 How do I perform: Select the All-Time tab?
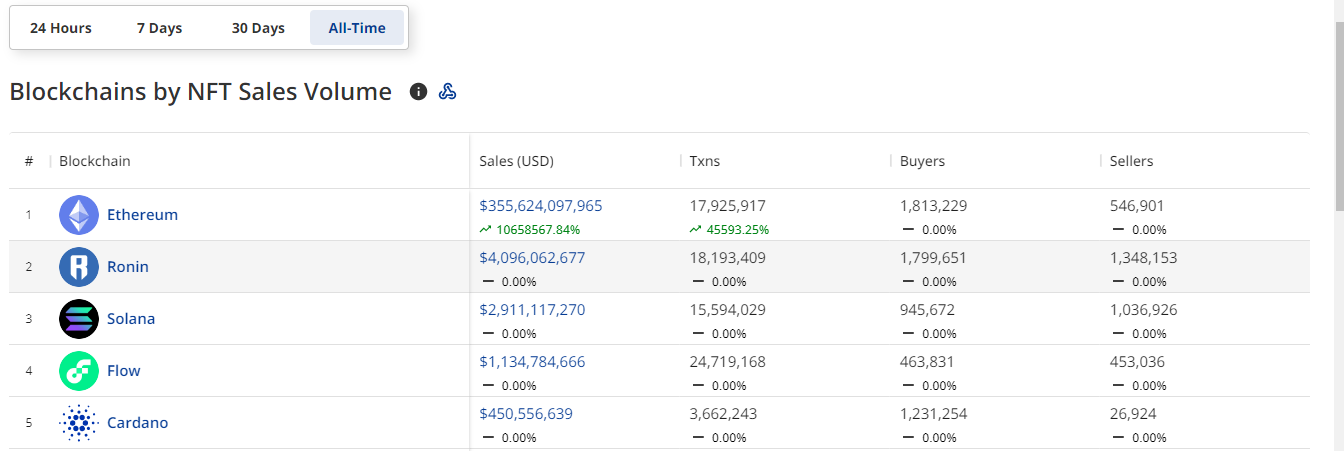point(357,28)
